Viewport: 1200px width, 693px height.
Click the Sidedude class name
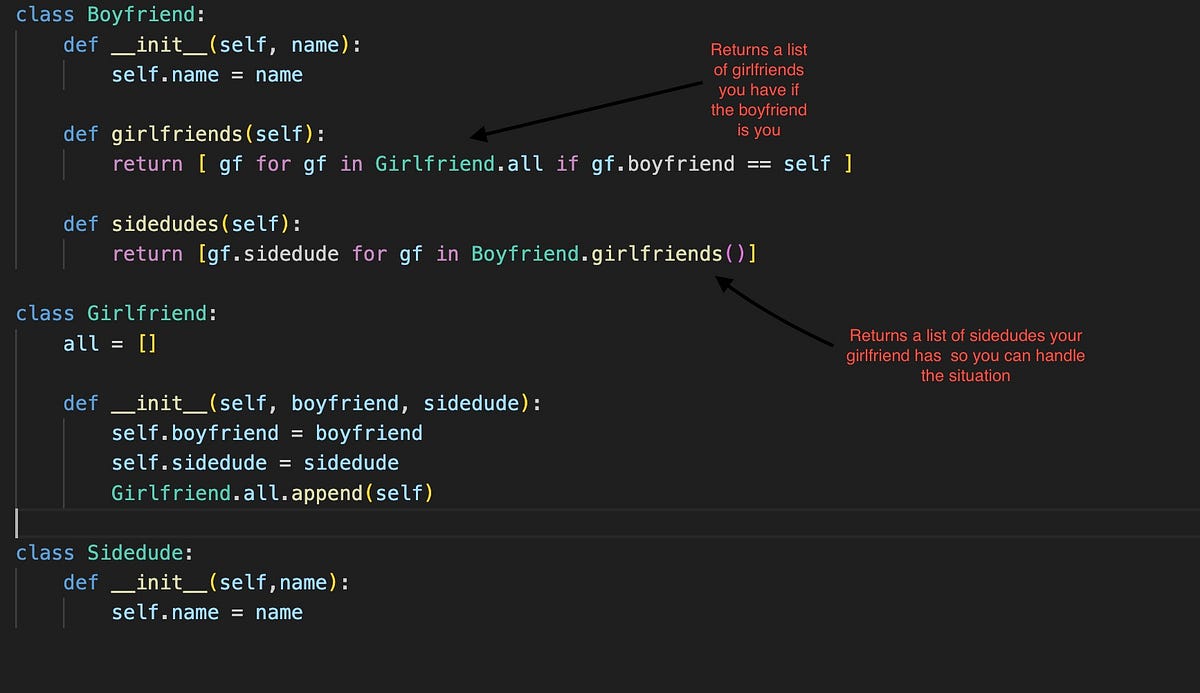pyautogui.click(x=133, y=552)
